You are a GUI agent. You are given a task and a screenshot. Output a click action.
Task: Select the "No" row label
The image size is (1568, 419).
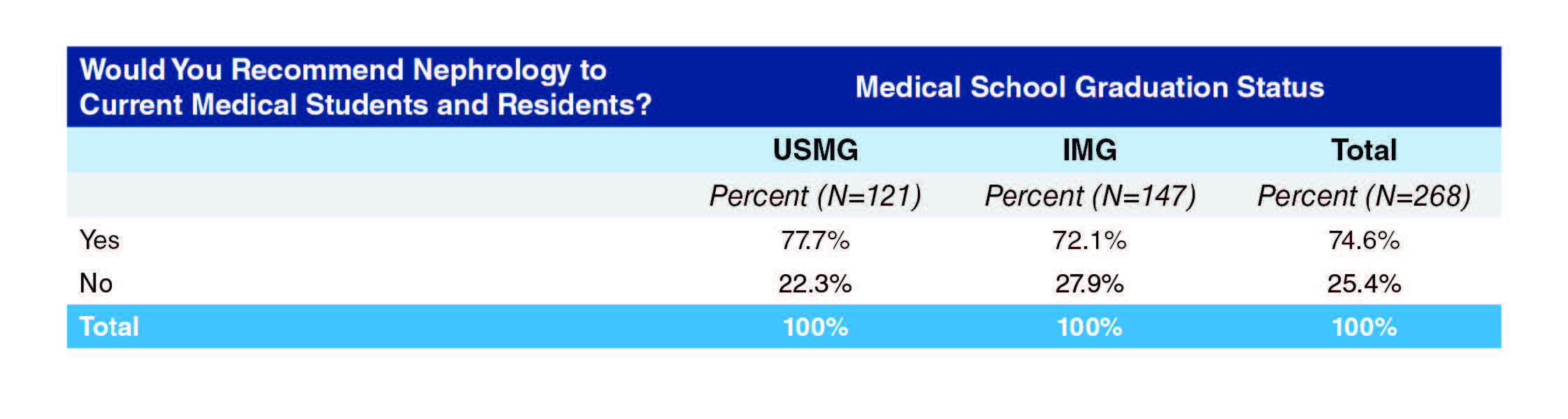[96, 283]
